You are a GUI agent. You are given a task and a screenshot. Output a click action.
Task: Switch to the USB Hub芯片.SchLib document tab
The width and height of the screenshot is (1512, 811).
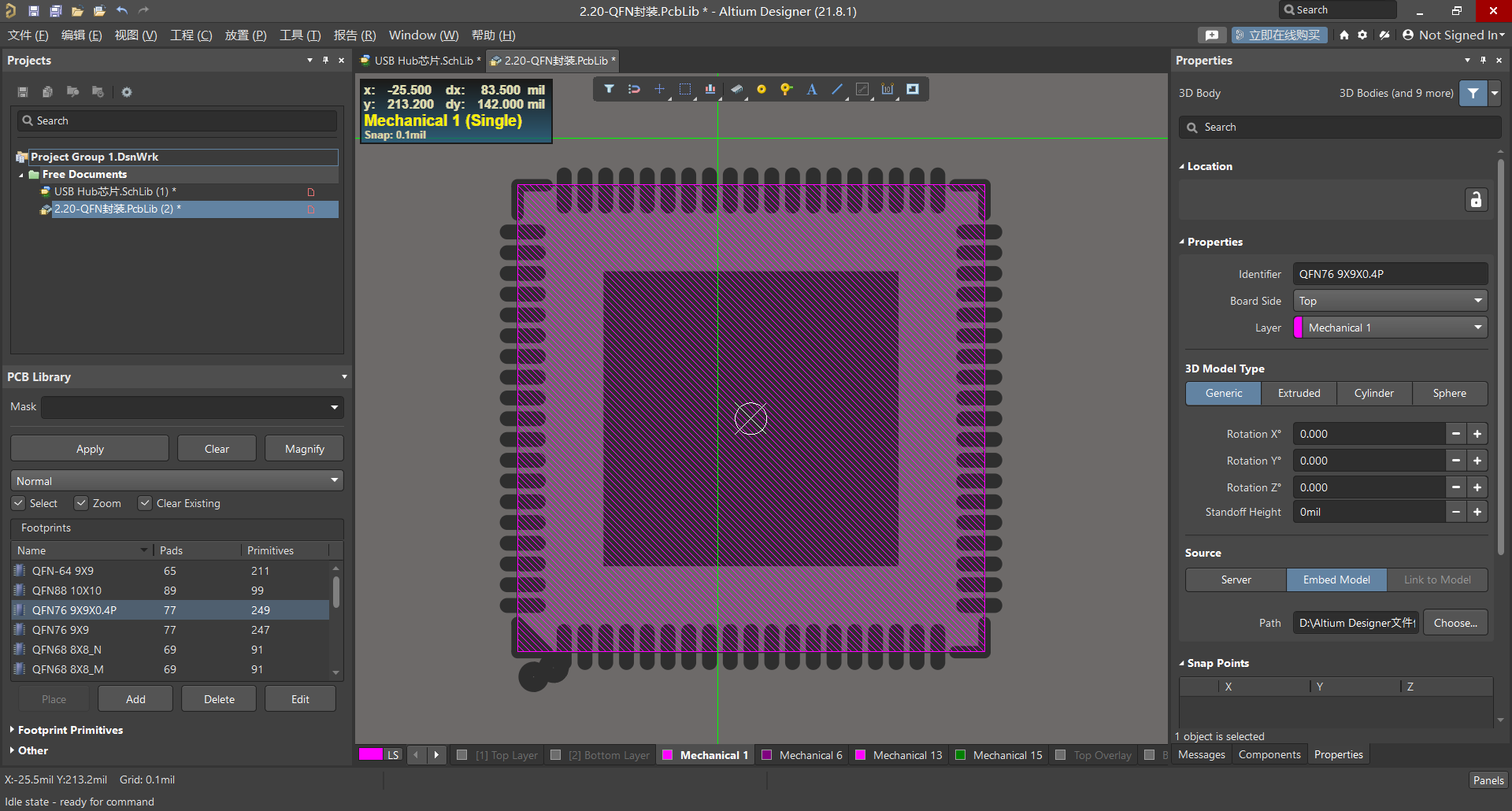point(421,61)
